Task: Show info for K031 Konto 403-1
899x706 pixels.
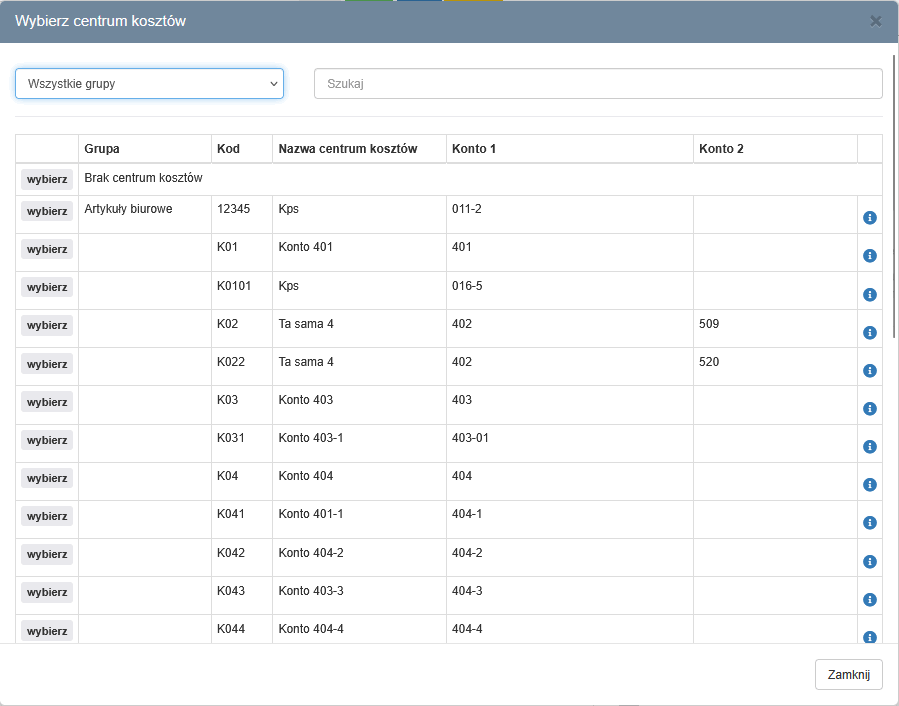Action: (869, 446)
